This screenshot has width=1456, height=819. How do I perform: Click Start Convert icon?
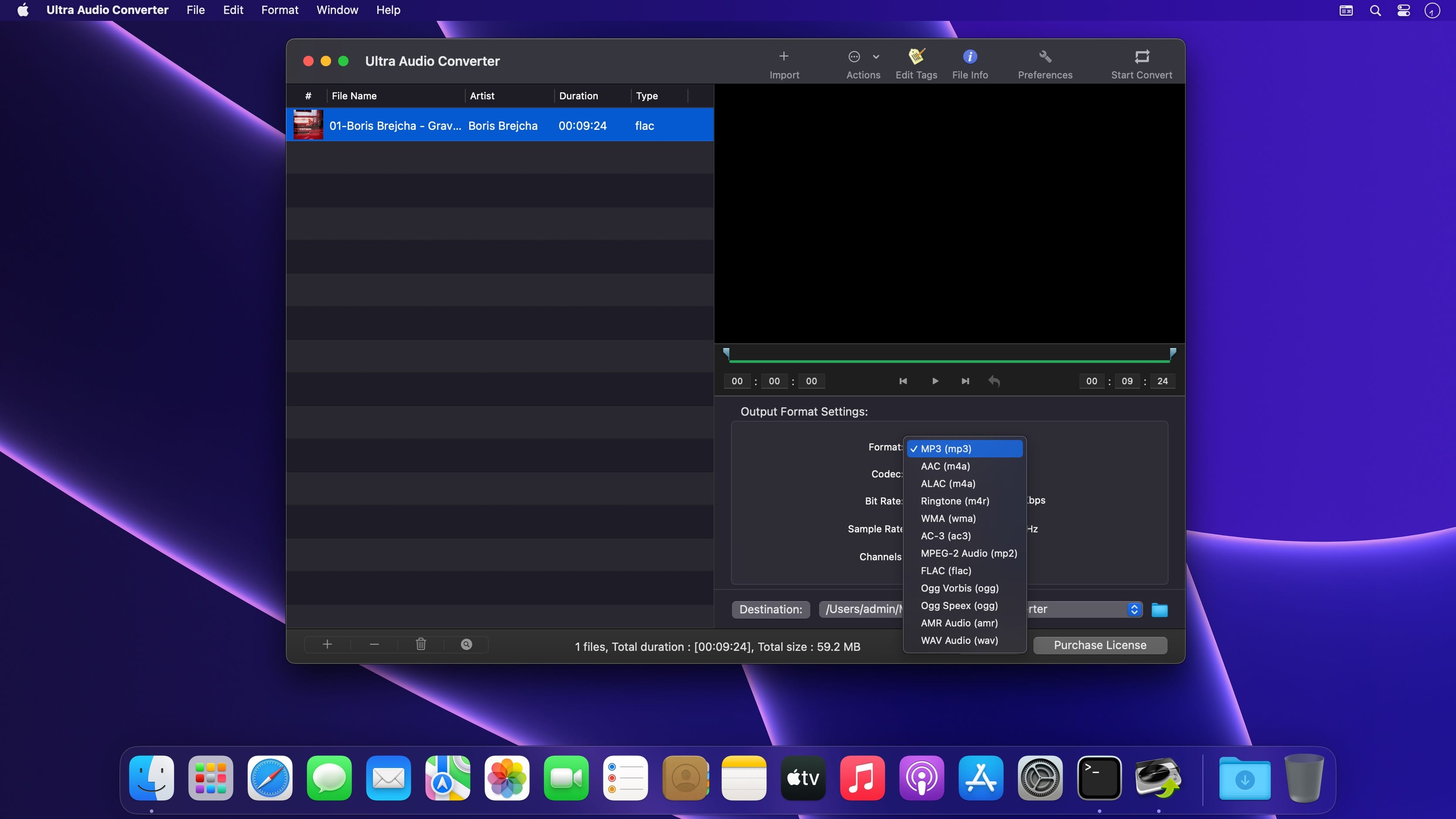(1142, 57)
